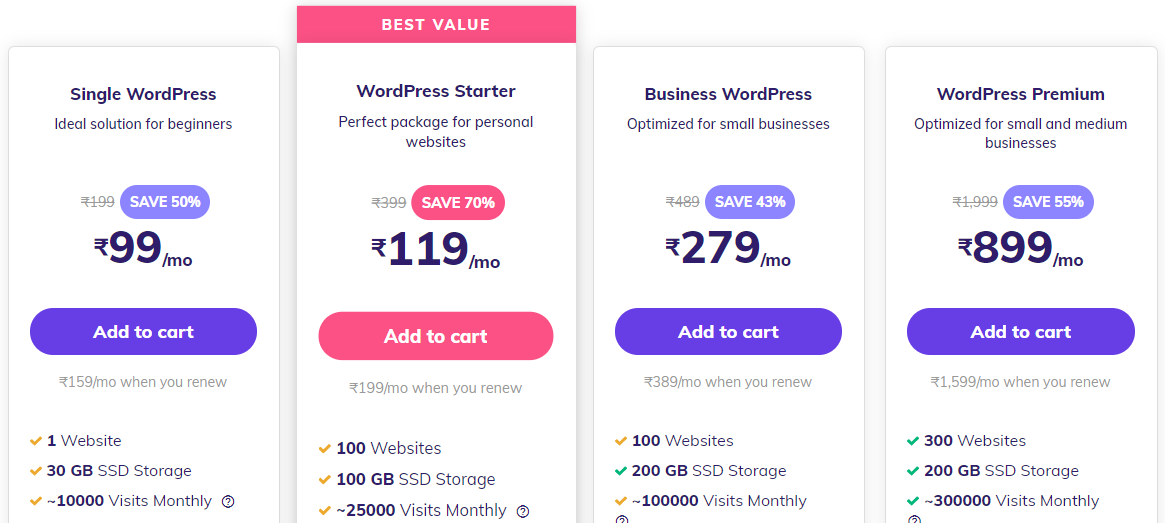Add Business WordPress plan to cart
The height and width of the screenshot is (523, 1165).
click(728, 332)
